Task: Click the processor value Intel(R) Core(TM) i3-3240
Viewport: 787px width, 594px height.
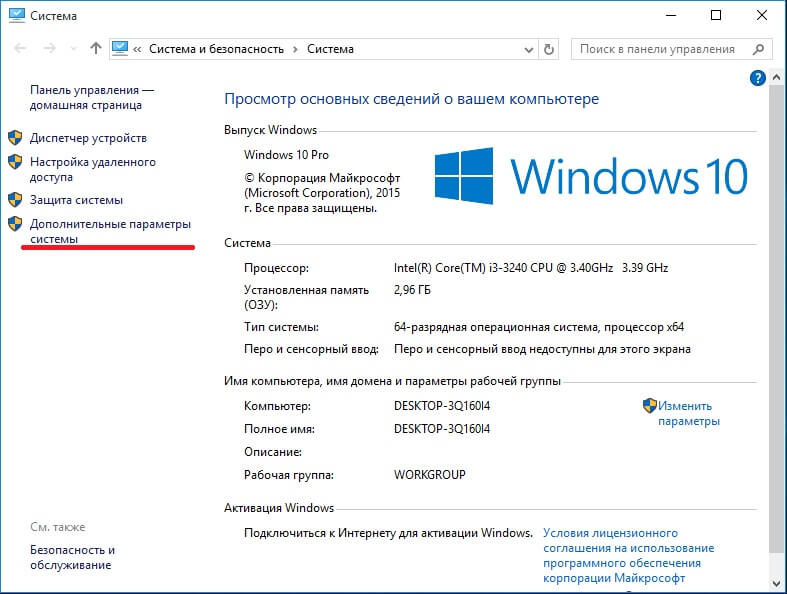Action: (x=531, y=268)
